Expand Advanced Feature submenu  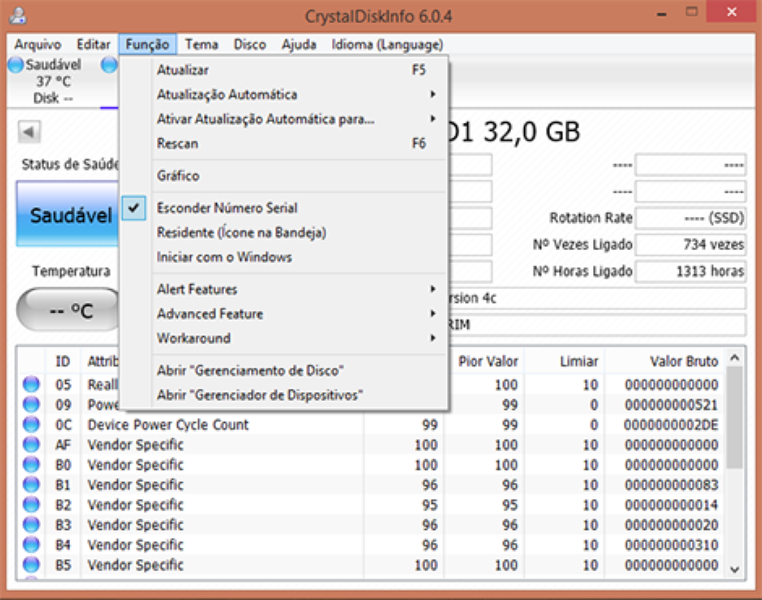(283, 314)
